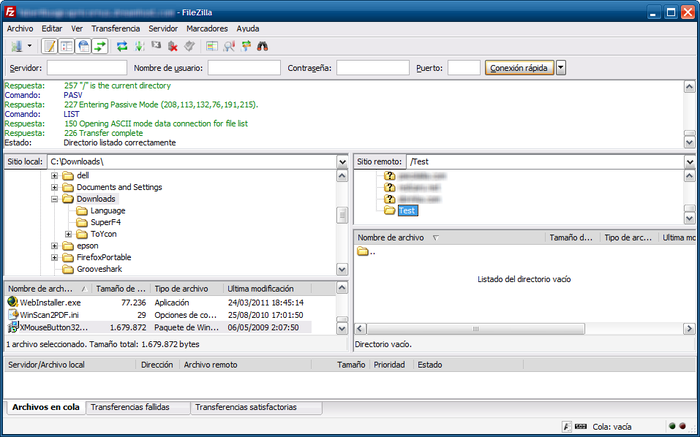The width and height of the screenshot is (700, 437).
Task: Open the quick connect history dropdown
Action: (x=561, y=68)
